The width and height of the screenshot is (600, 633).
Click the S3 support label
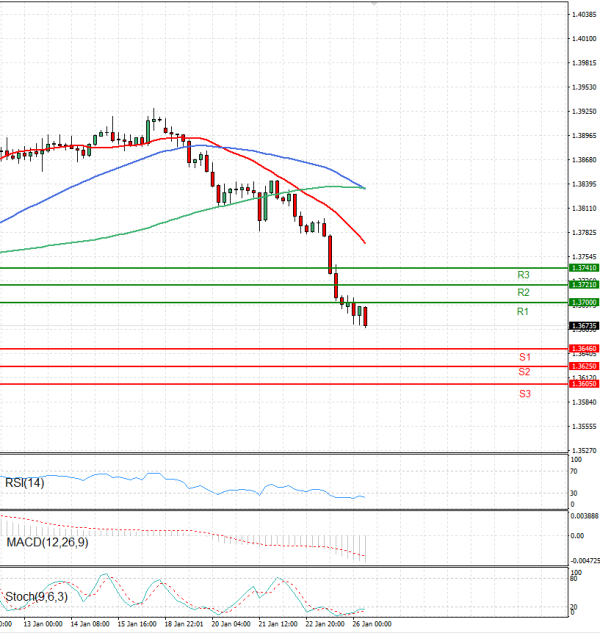pos(524,394)
